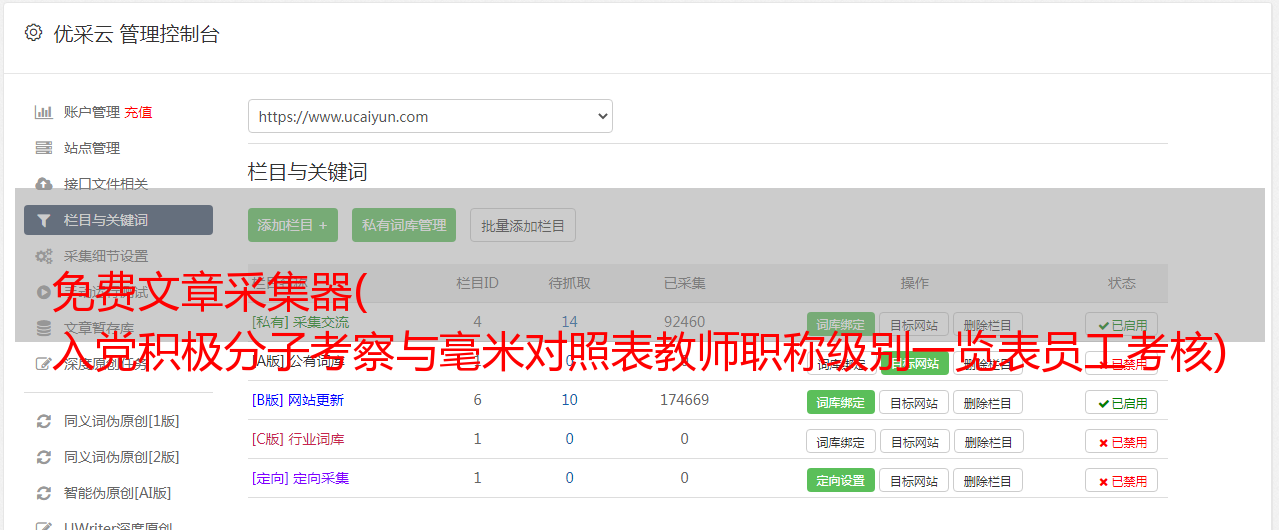Click 词库绑定 in the 采集交流 row
Image resolution: width=1279 pixels, height=530 pixels.
[841, 324]
